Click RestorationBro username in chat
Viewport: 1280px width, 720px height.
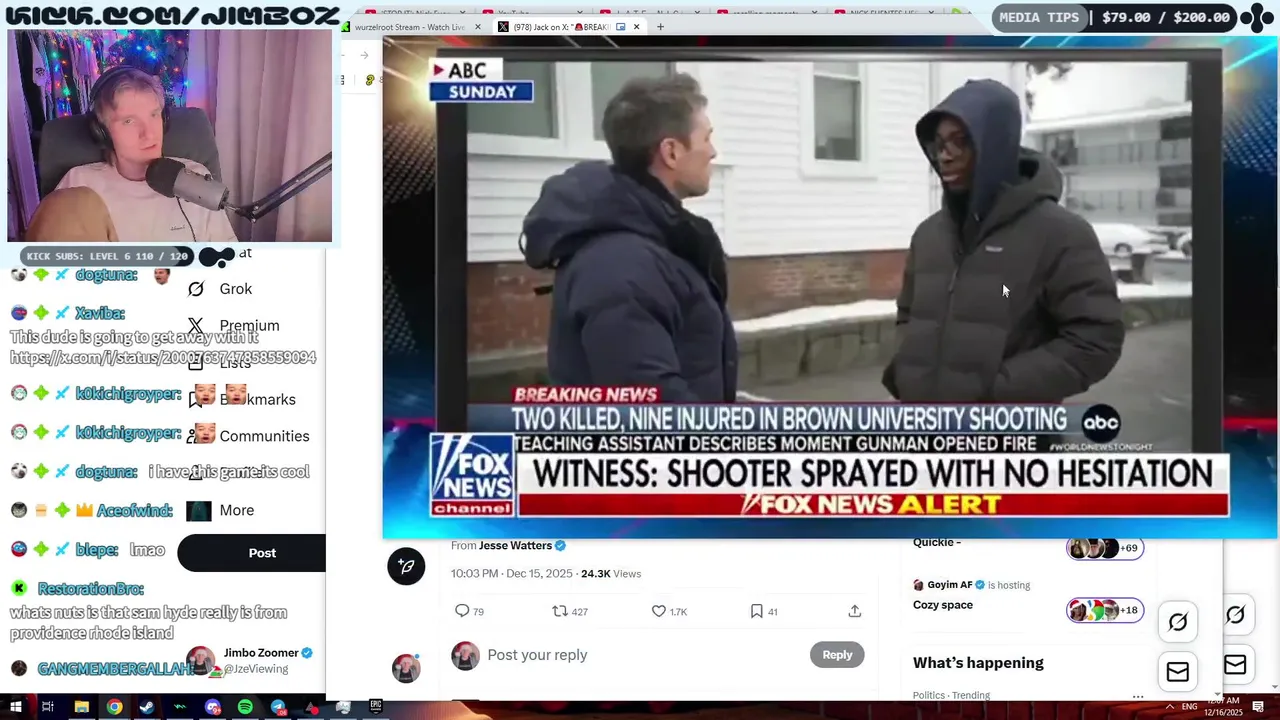[91, 590]
